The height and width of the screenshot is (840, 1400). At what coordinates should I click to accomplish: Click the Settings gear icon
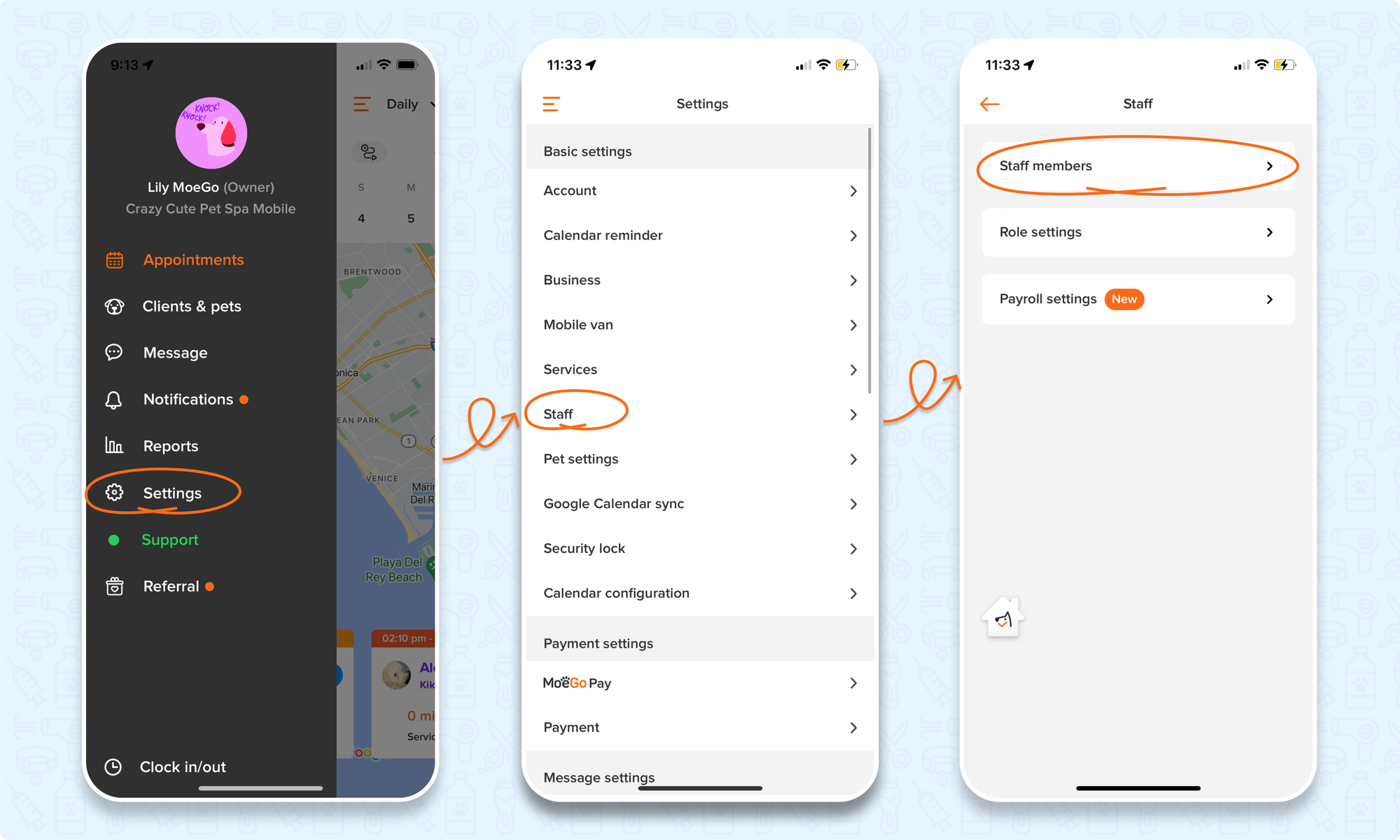click(x=114, y=492)
